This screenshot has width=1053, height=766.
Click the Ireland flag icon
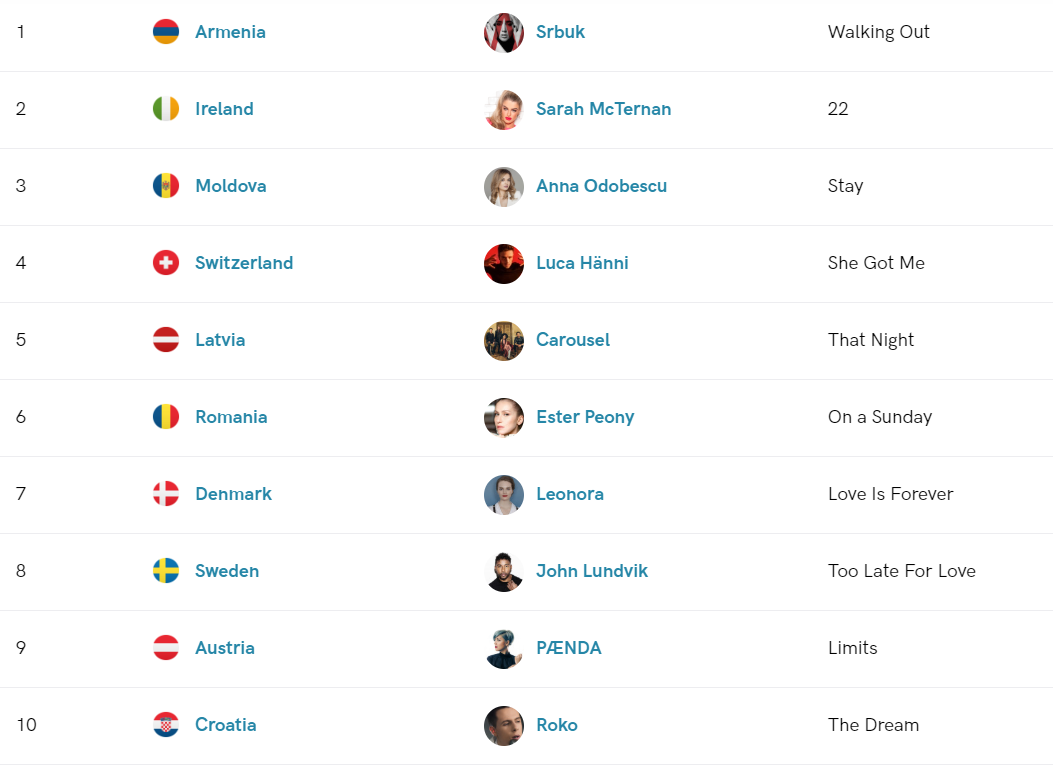click(x=166, y=109)
